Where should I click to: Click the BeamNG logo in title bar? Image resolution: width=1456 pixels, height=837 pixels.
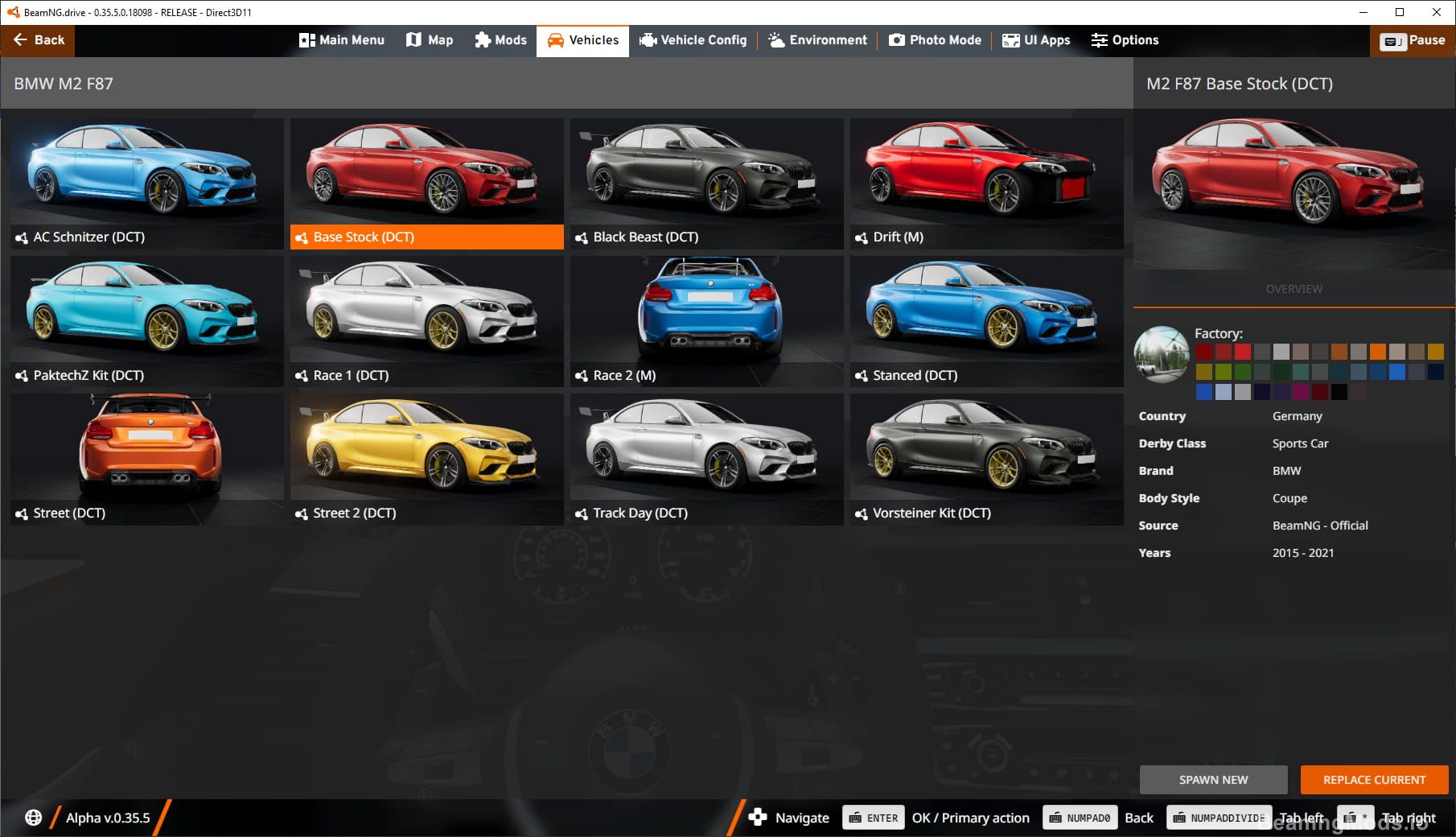tap(13, 12)
